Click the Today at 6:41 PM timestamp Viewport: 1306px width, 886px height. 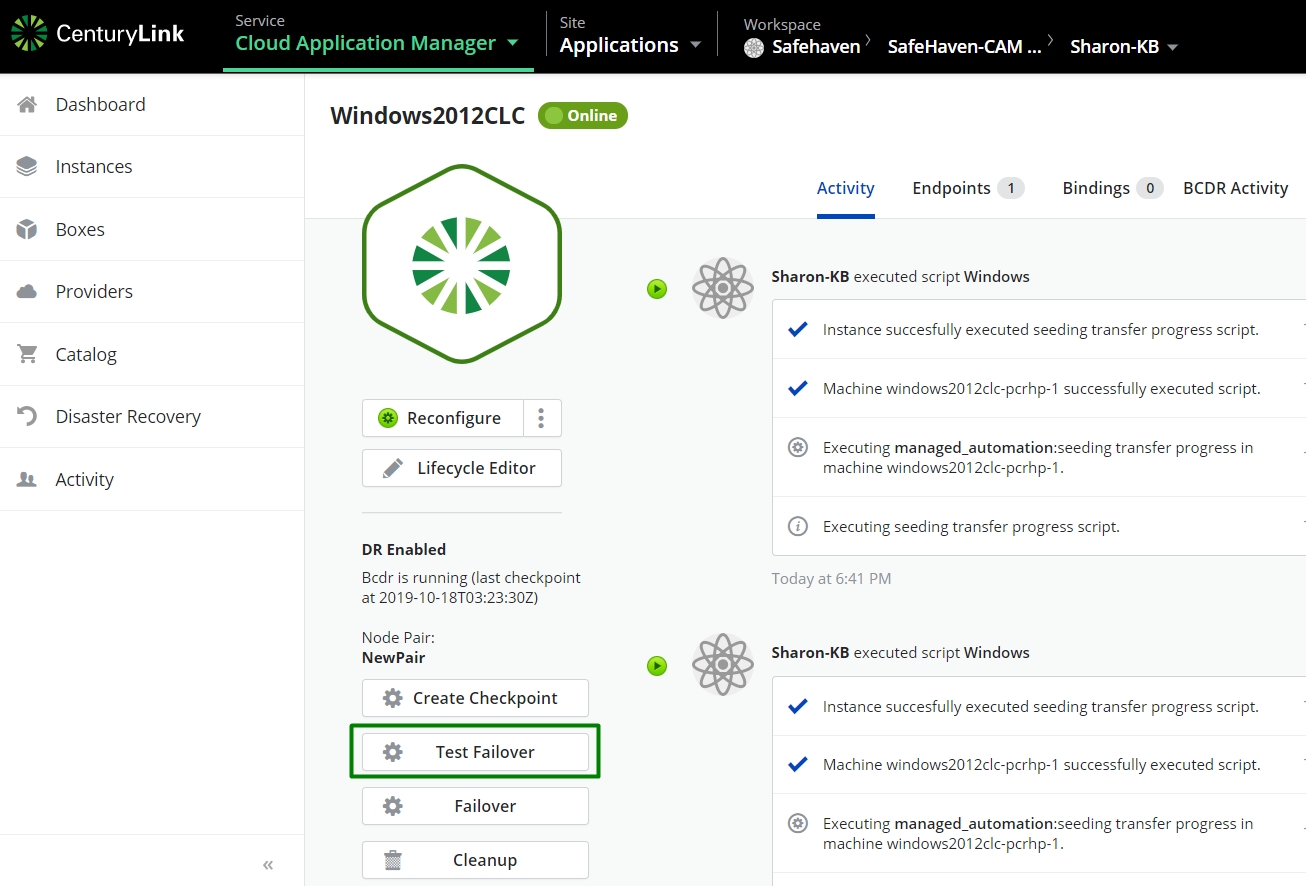point(831,578)
